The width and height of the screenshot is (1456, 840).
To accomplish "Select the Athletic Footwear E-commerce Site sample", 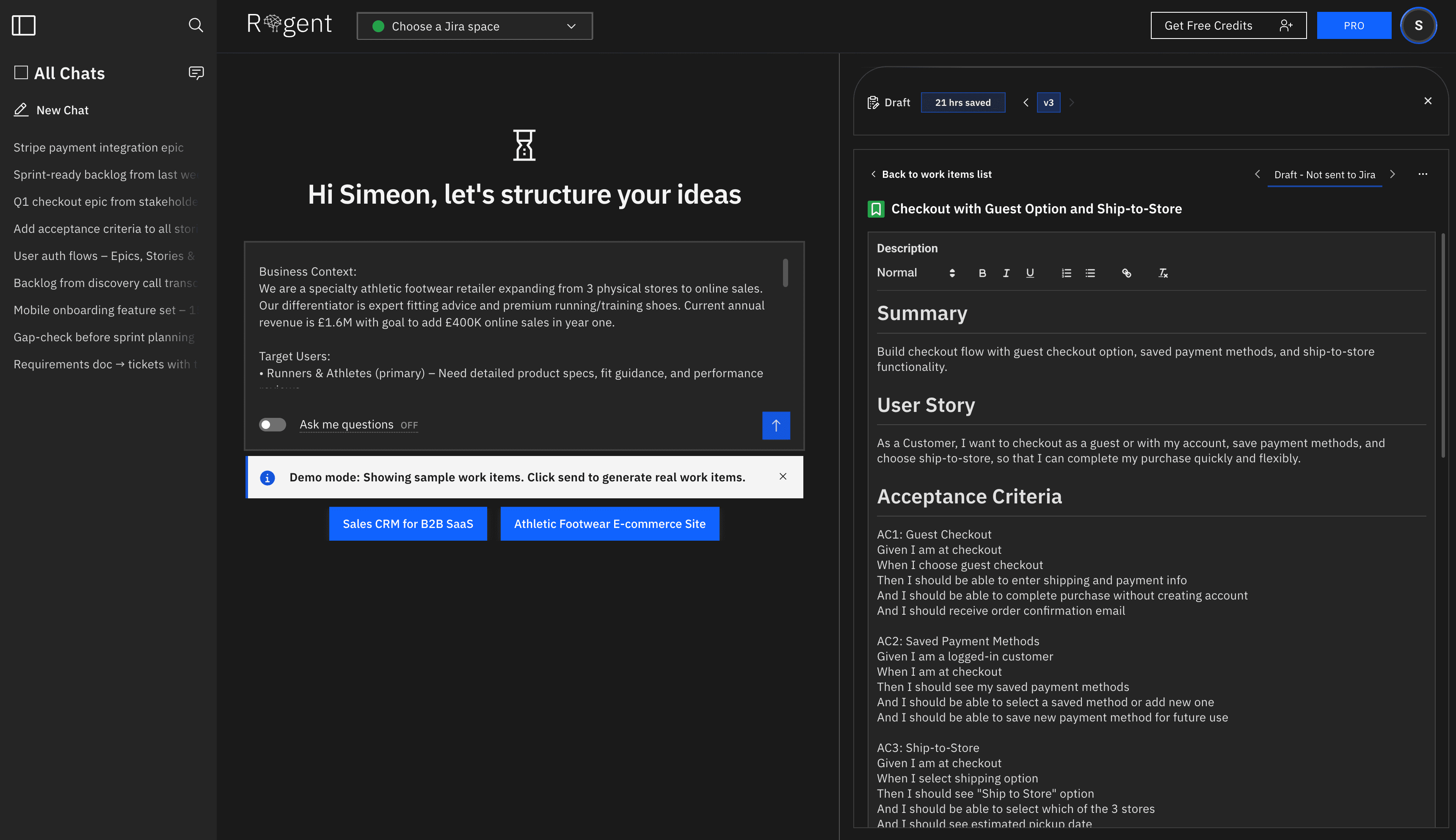I will [x=609, y=523].
